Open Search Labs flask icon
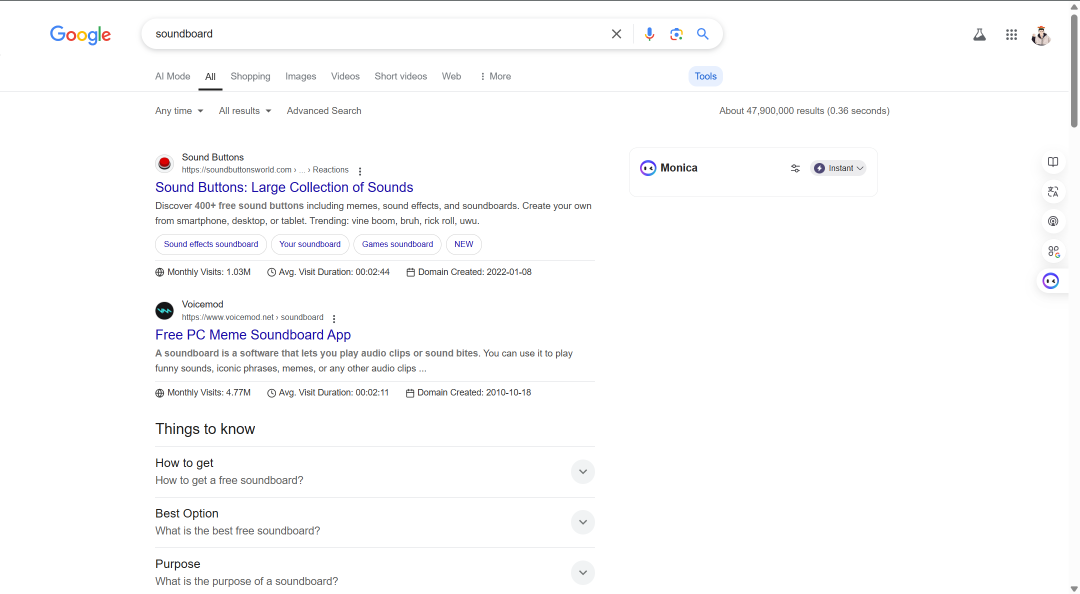Image resolution: width=1080 pixels, height=594 pixels. click(x=979, y=34)
